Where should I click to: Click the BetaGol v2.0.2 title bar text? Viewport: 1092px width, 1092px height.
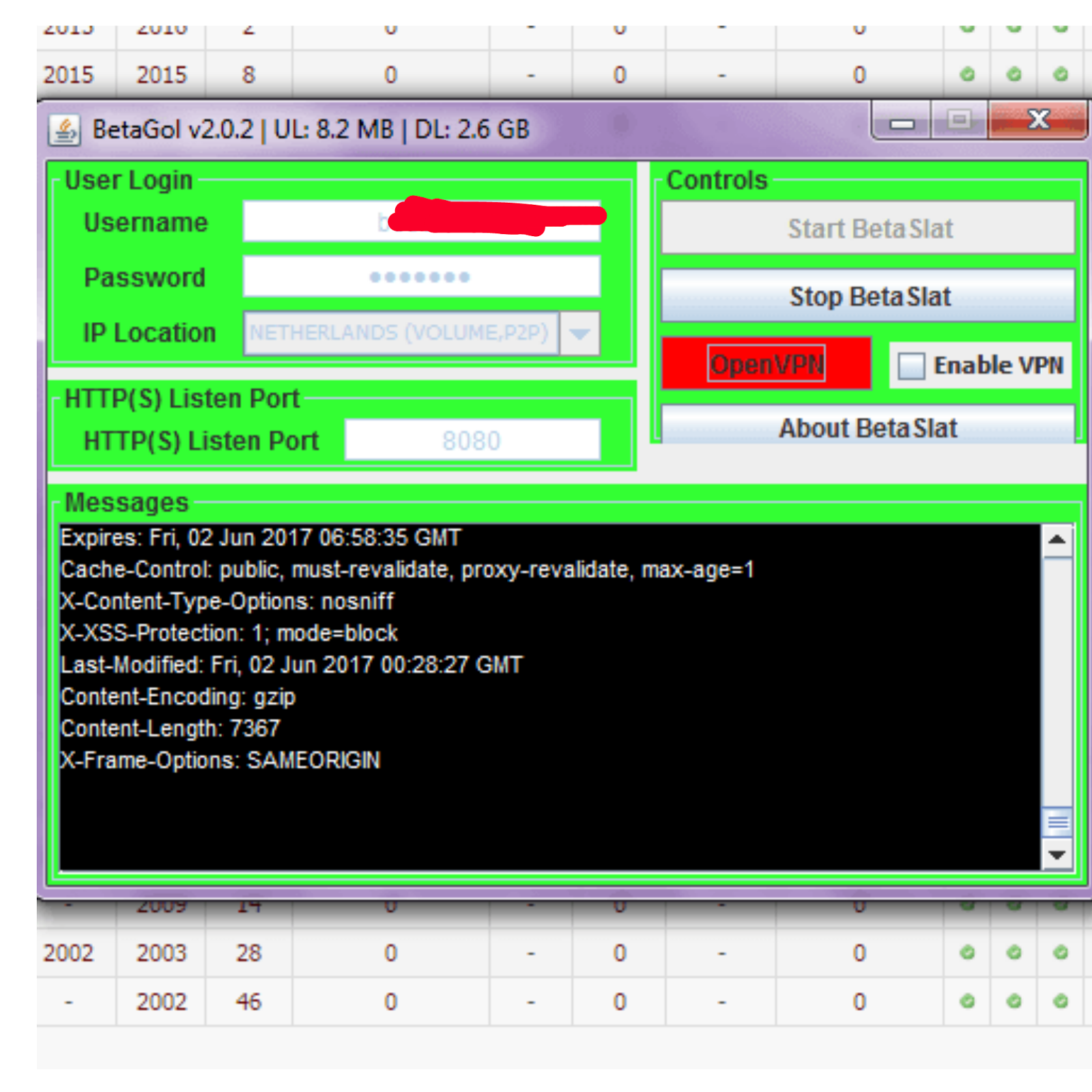(x=311, y=130)
